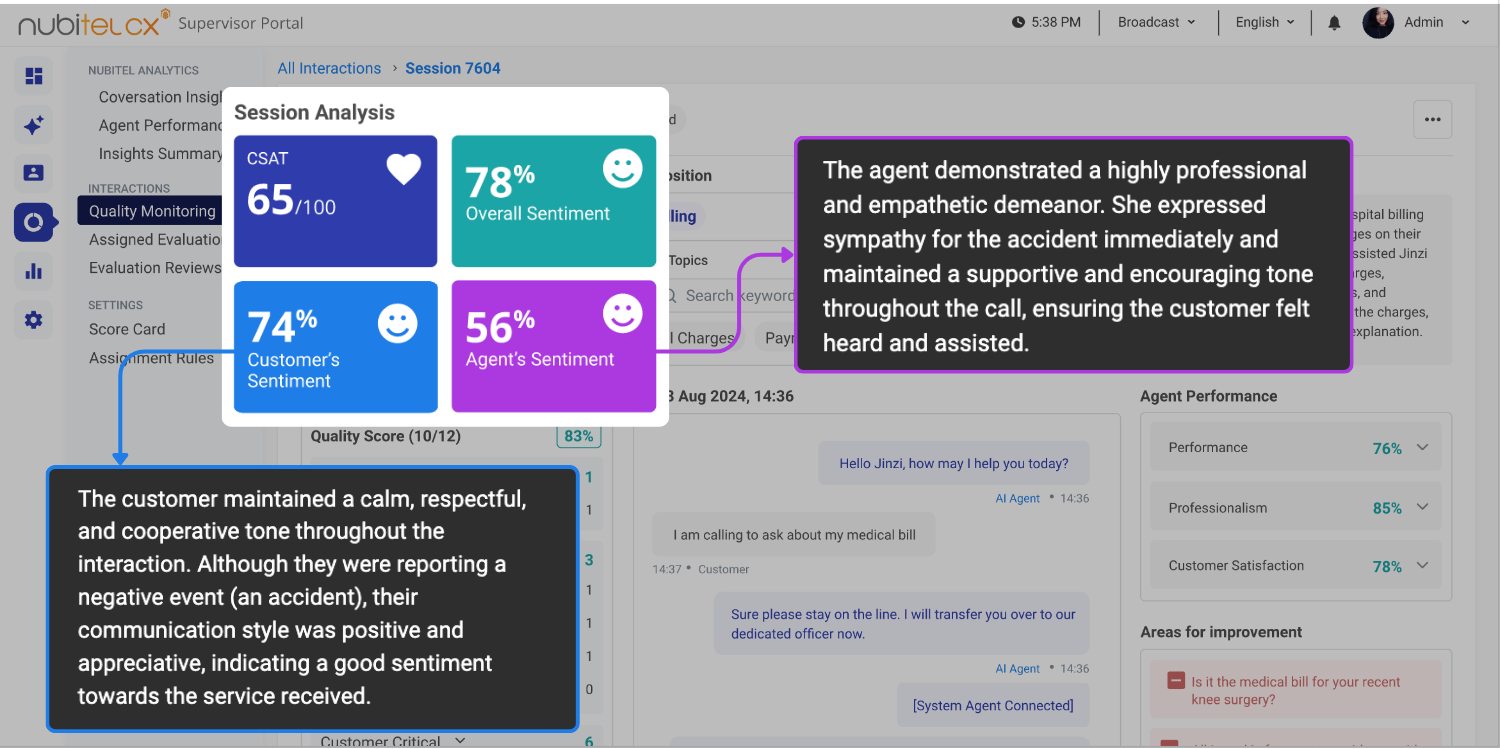This screenshot has height=749, width=1500.
Task: Open the contact card icon in sidebar
Action: pyautogui.click(x=34, y=173)
